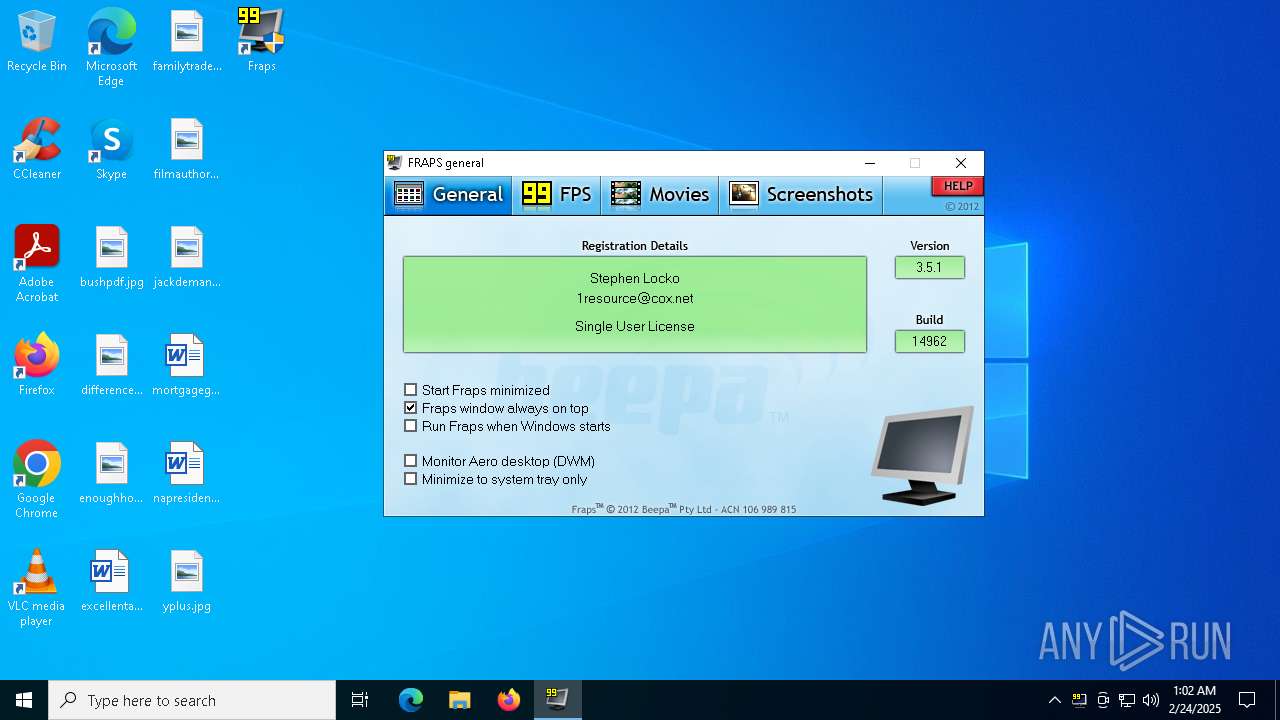Click the Windows search box
Screen dimensions: 1280x720
[x=192, y=700]
